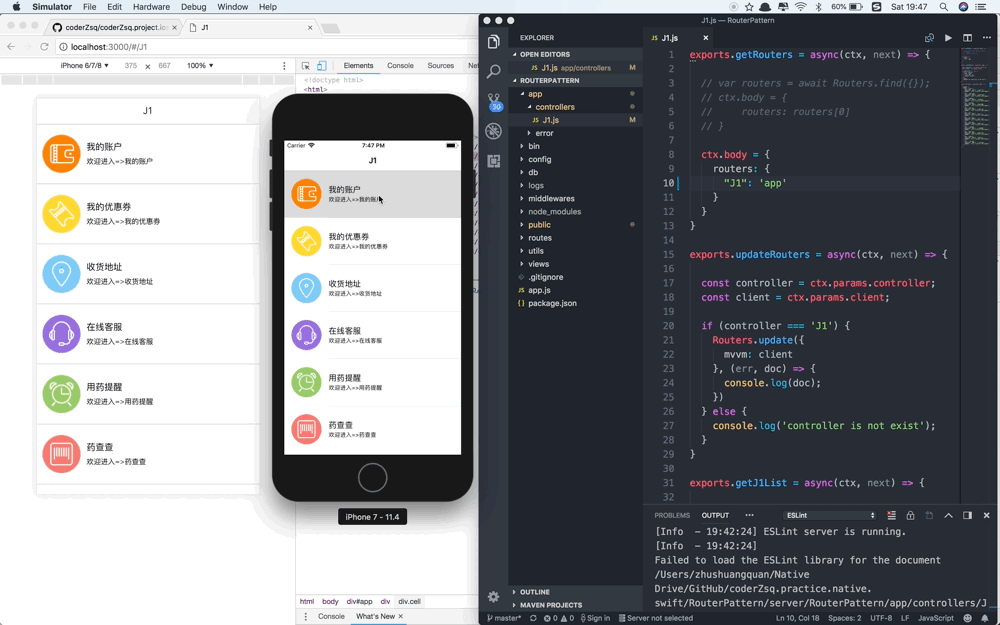
Task: Collapse the ROUTERPATTERN section
Action: pyautogui.click(x=576, y=80)
